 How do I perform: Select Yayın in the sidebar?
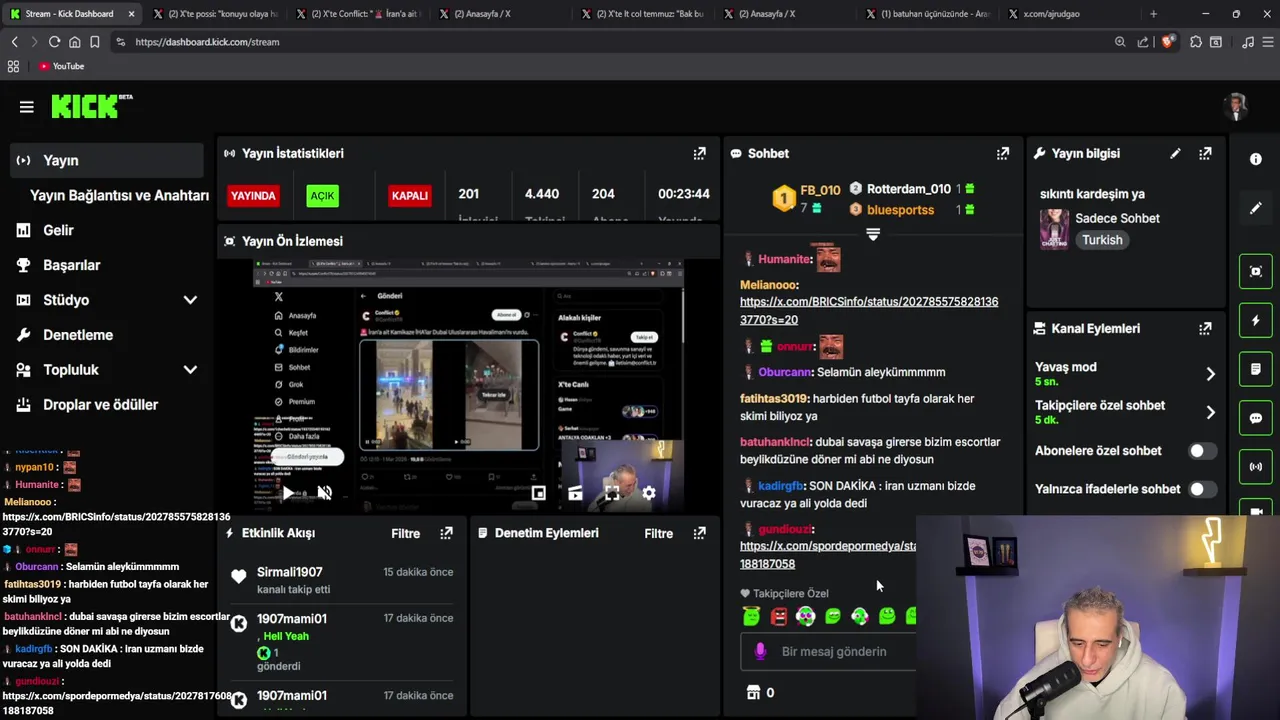click(107, 160)
